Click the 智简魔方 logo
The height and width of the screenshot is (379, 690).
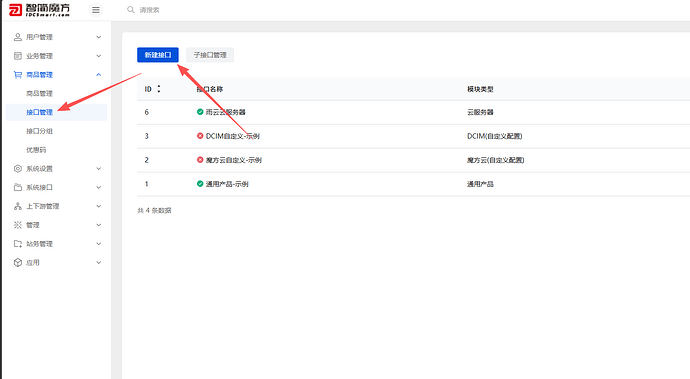click(39, 10)
